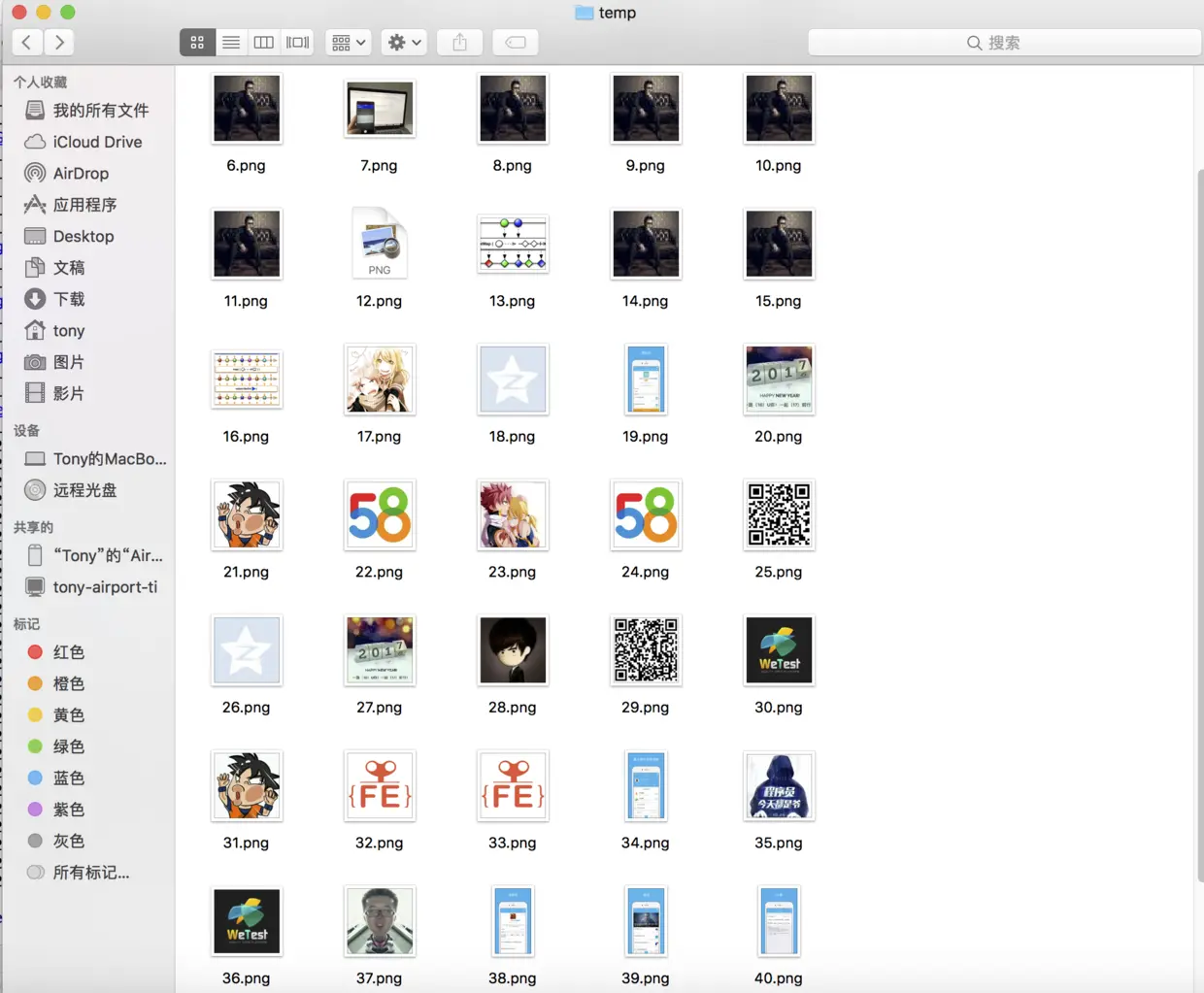Select the 18.png star icon file
Screen dimensions: 1204x993
513,380
